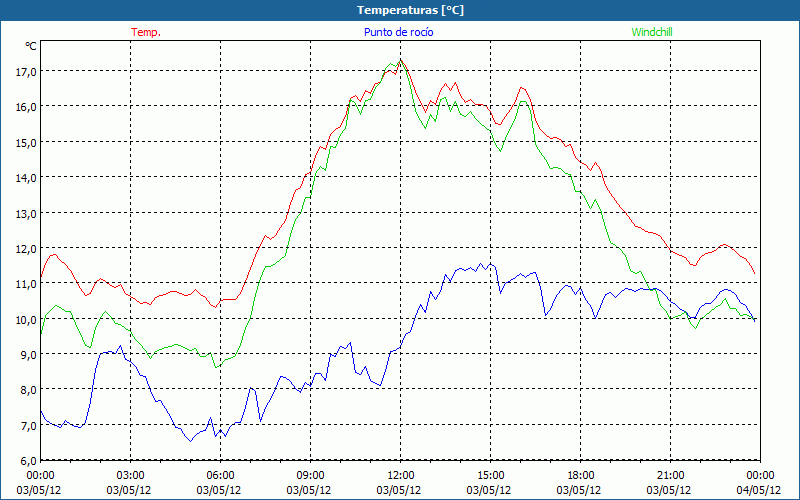Select the 21:00 time axis label

(x=670, y=475)
